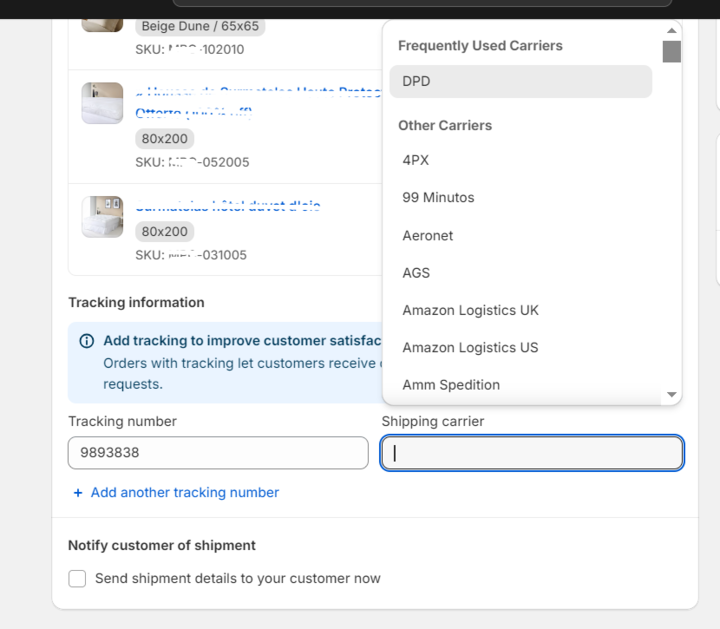
Task: Open product thumbnail for SKU ending 052005
Action: (102, 103)
